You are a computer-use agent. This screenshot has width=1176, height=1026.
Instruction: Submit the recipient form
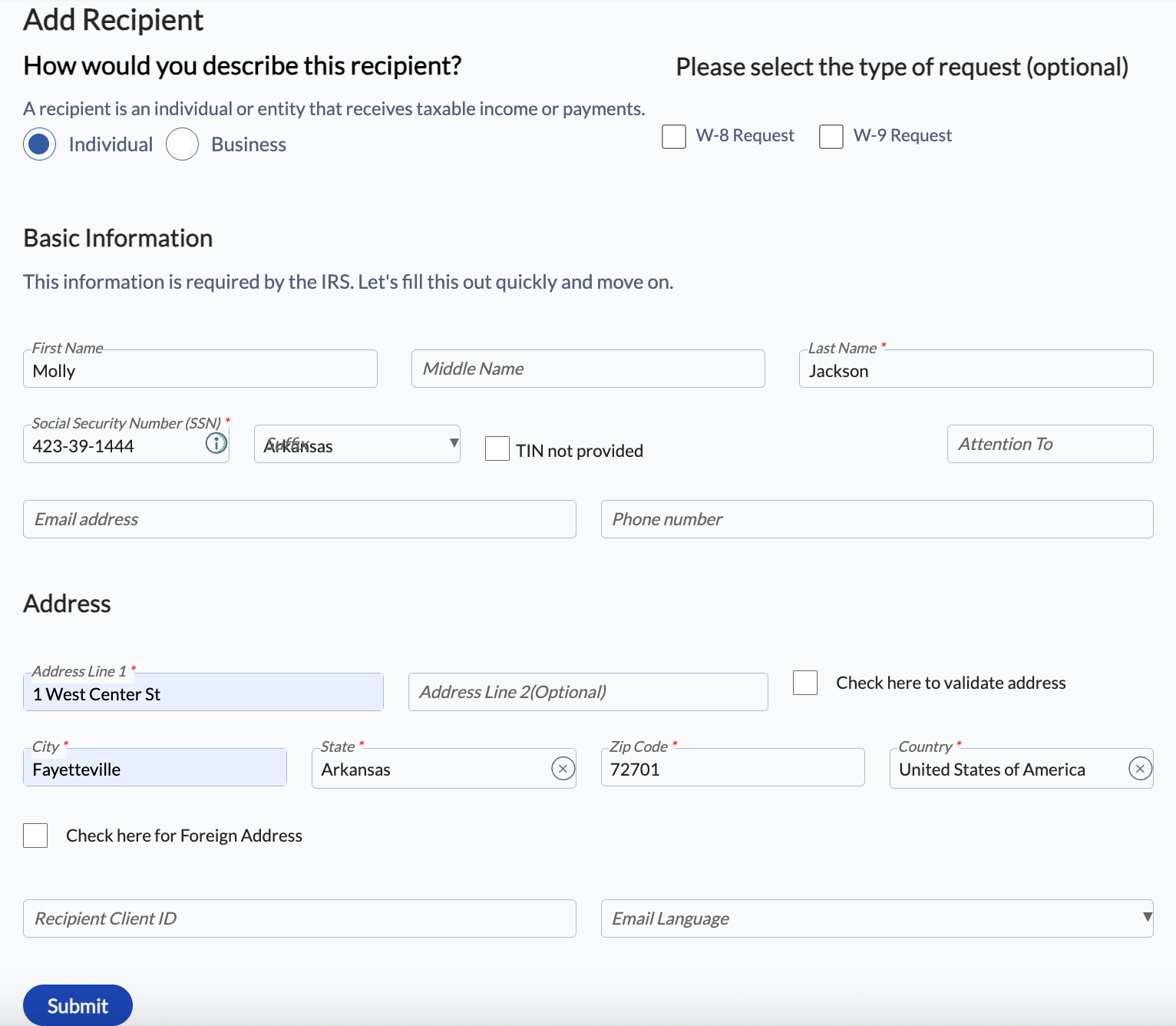[78, 1005]
